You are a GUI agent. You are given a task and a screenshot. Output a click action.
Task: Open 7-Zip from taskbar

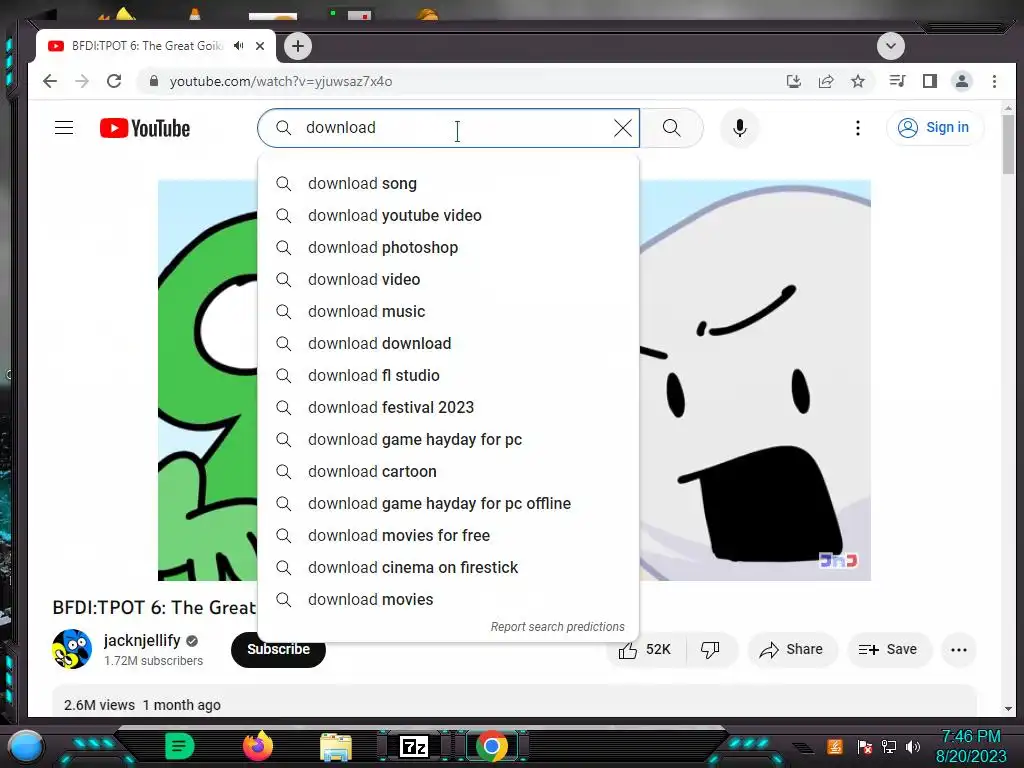[x=413, y=746]
